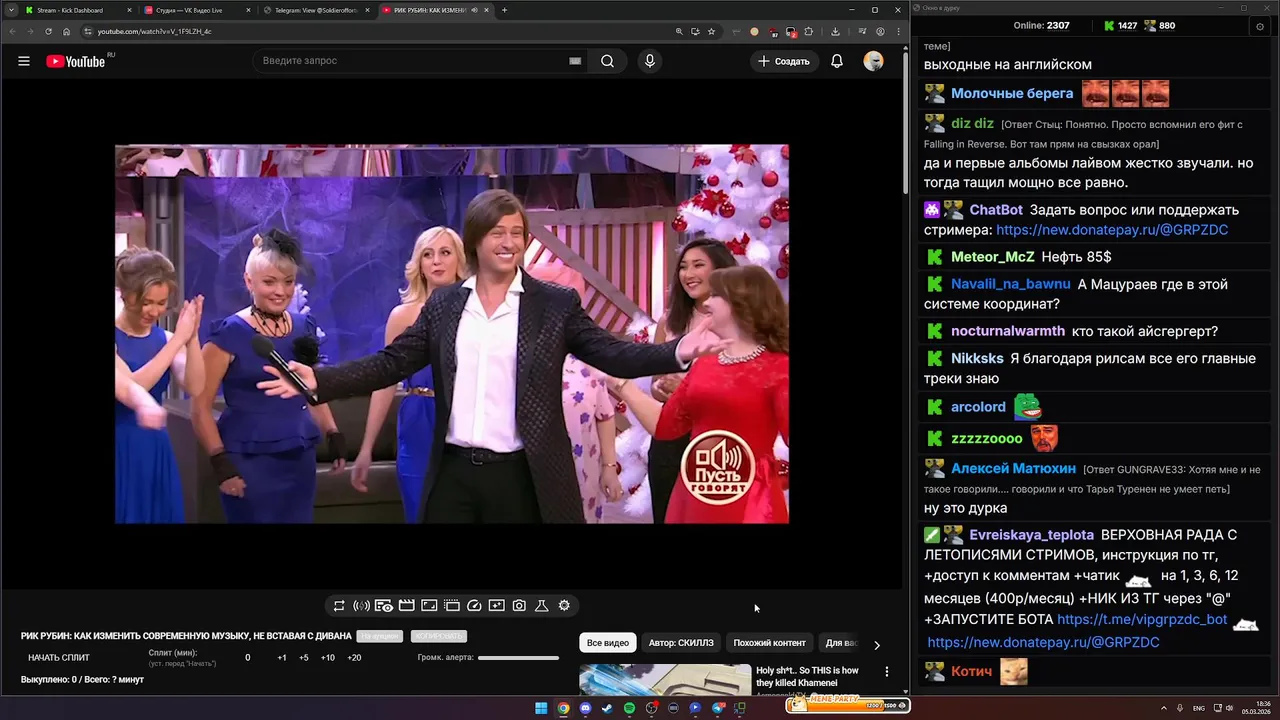The image size is (1280, 720).
Task: Bookmark this page with the star
Action: click(x=711, y=31)
